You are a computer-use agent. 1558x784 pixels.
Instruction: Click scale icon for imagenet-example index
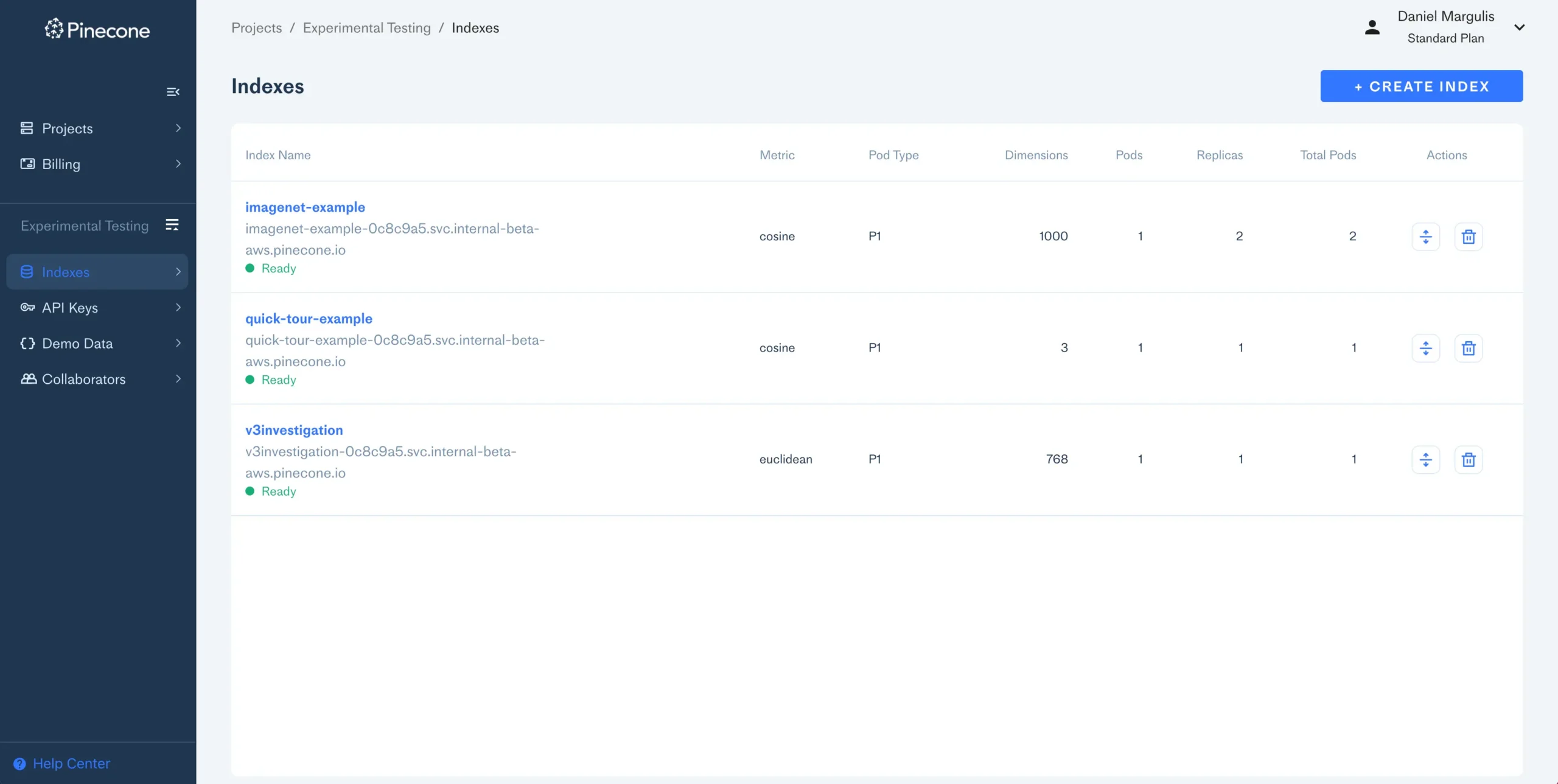point(1425,237)
